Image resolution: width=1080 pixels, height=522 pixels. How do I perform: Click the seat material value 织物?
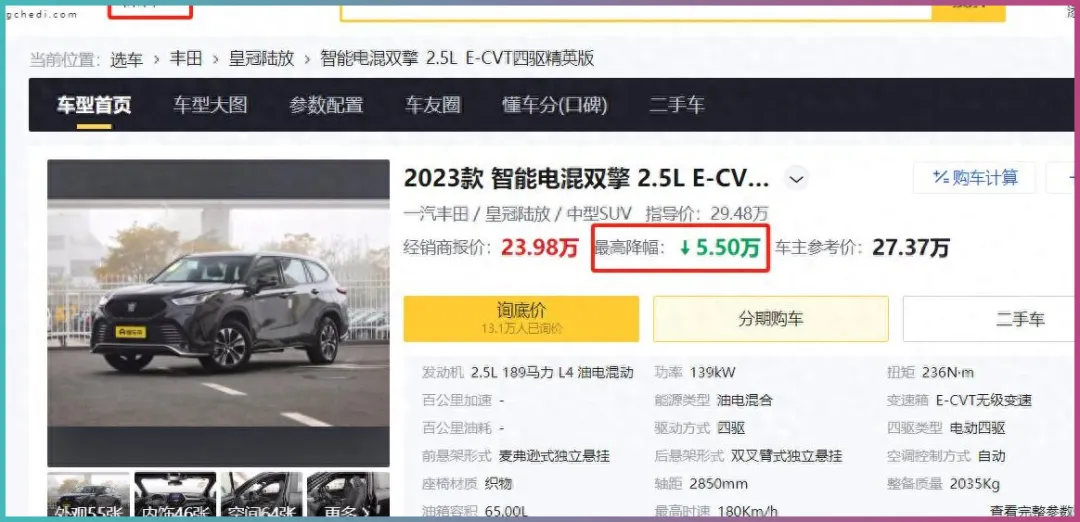click(498, 484)
